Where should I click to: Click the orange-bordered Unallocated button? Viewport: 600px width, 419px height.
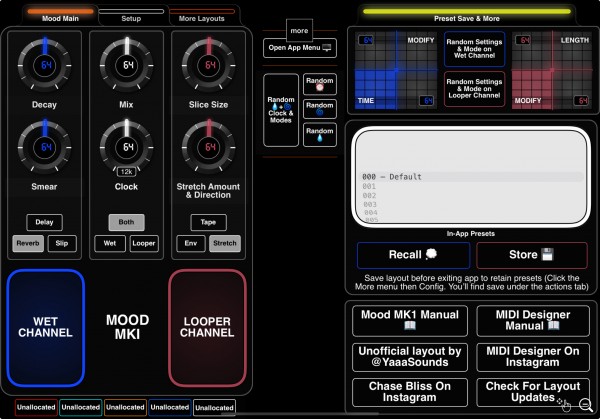pos(125,408)
